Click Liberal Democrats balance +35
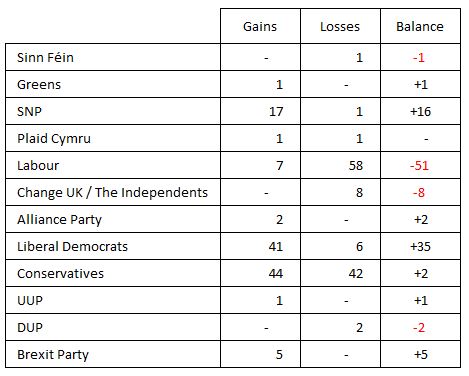The height and width of the screenshot is (376, 469). 420,246
